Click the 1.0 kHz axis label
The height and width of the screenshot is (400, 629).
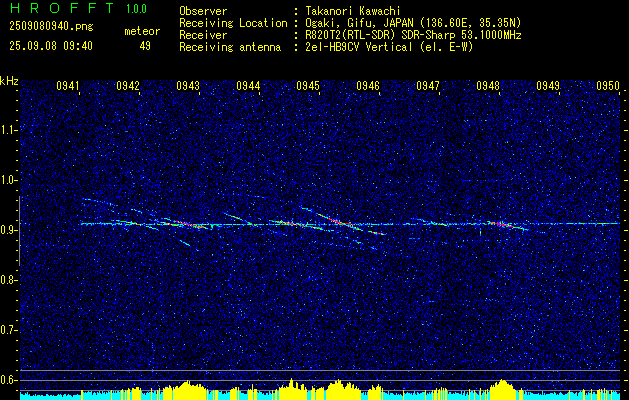9,180
